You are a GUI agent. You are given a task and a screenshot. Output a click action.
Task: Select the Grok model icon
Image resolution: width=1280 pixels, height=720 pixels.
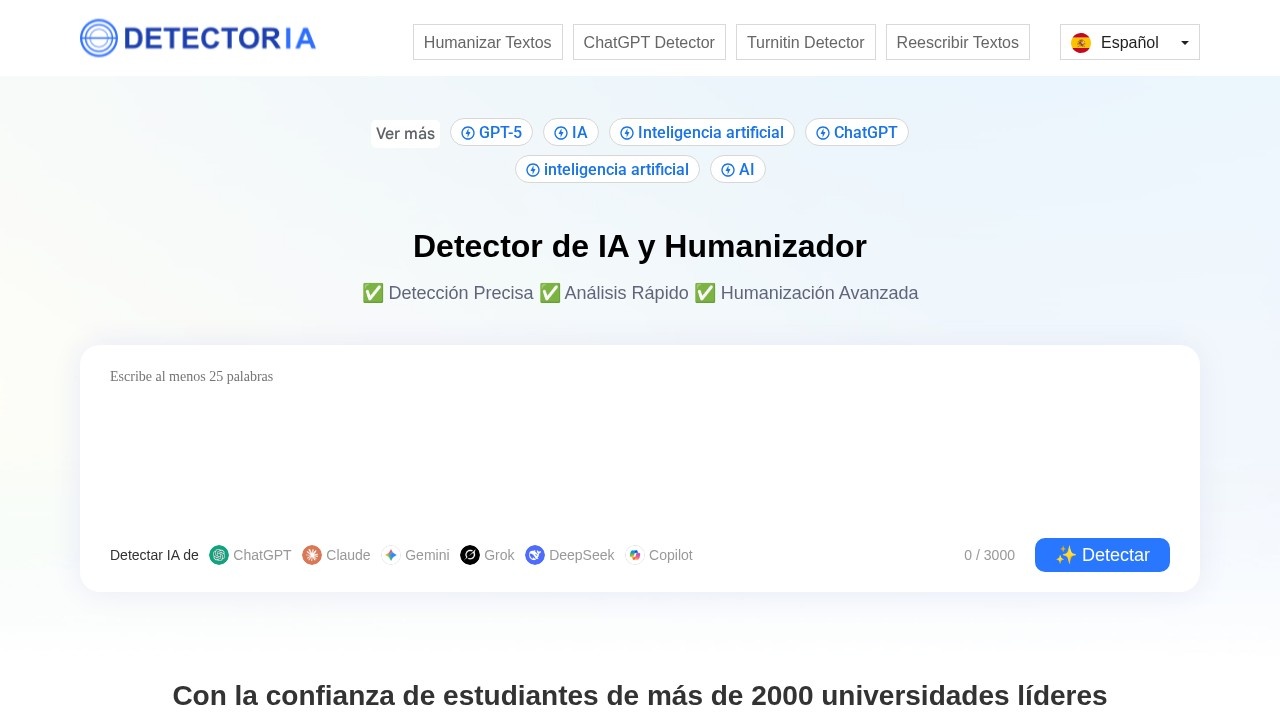click(469, 555)
